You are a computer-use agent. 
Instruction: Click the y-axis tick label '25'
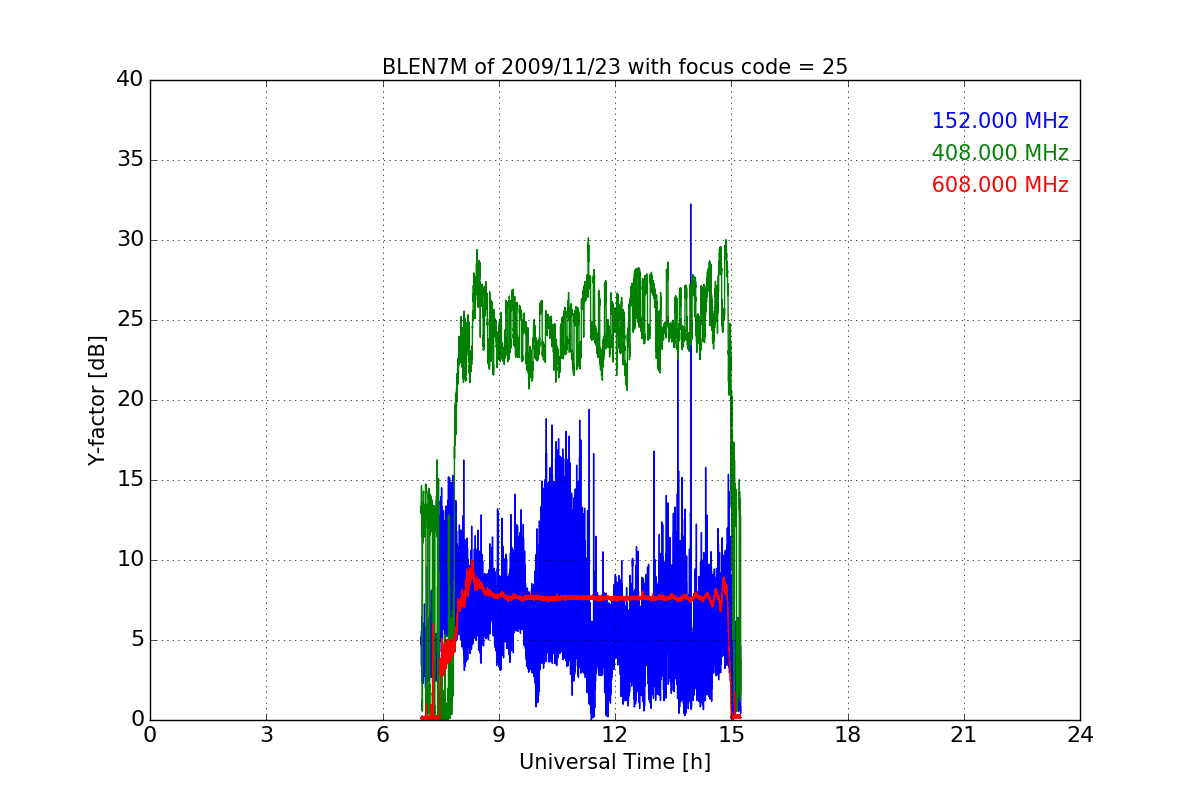(x=130, y=320)
